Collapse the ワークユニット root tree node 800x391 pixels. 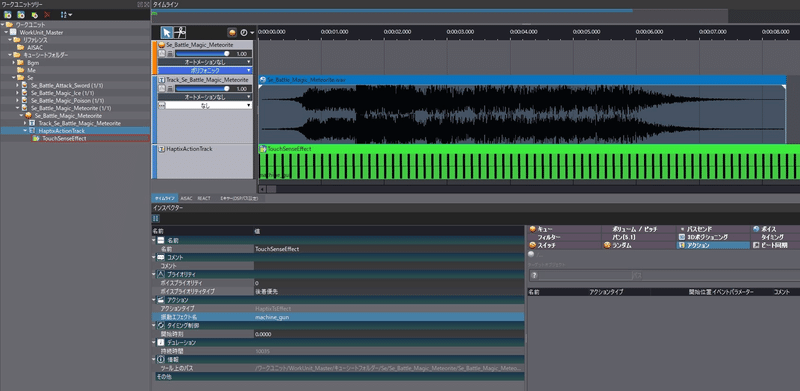point(3,25)
